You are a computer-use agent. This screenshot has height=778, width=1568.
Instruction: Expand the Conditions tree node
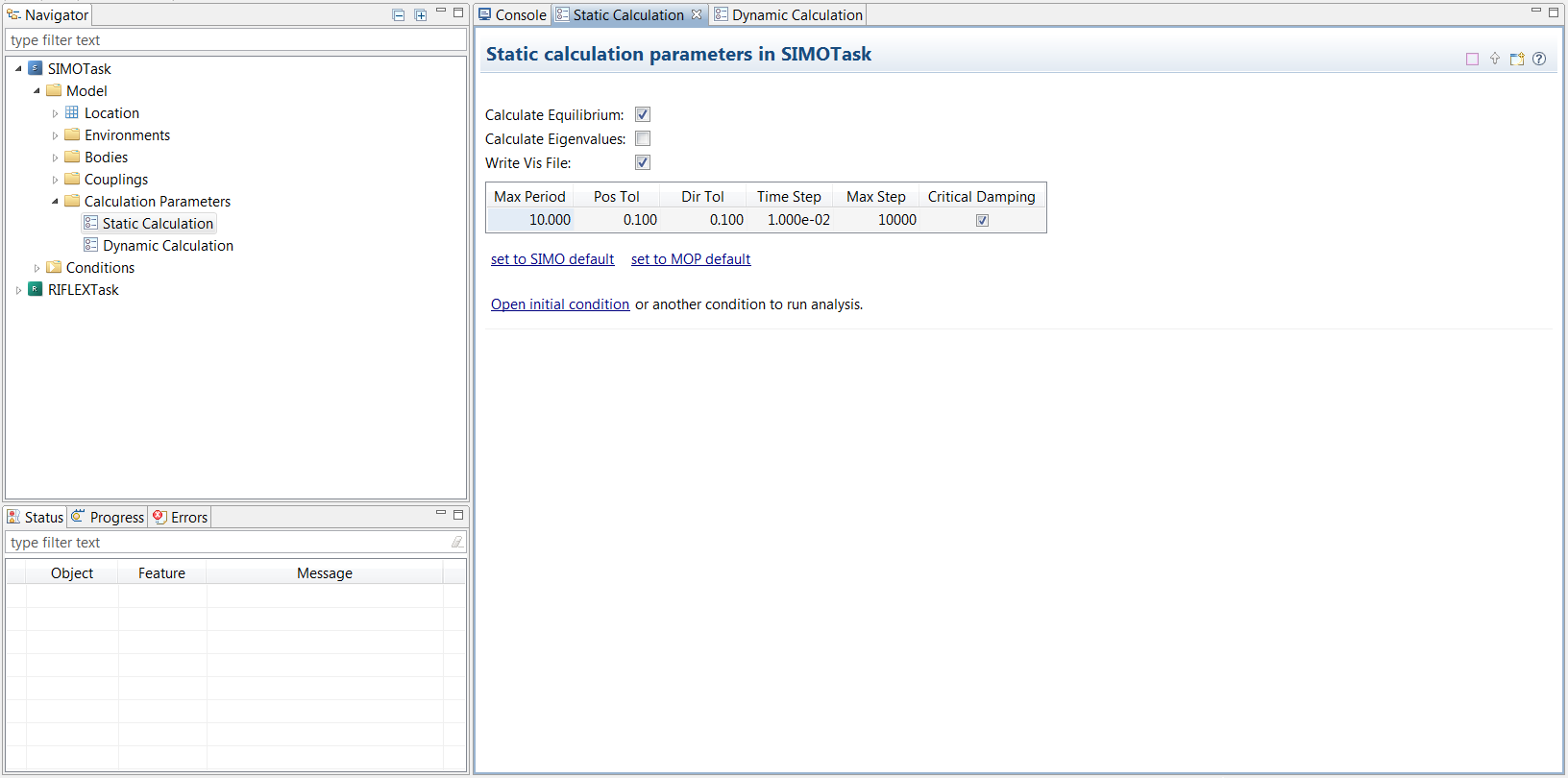coord(37,268)
